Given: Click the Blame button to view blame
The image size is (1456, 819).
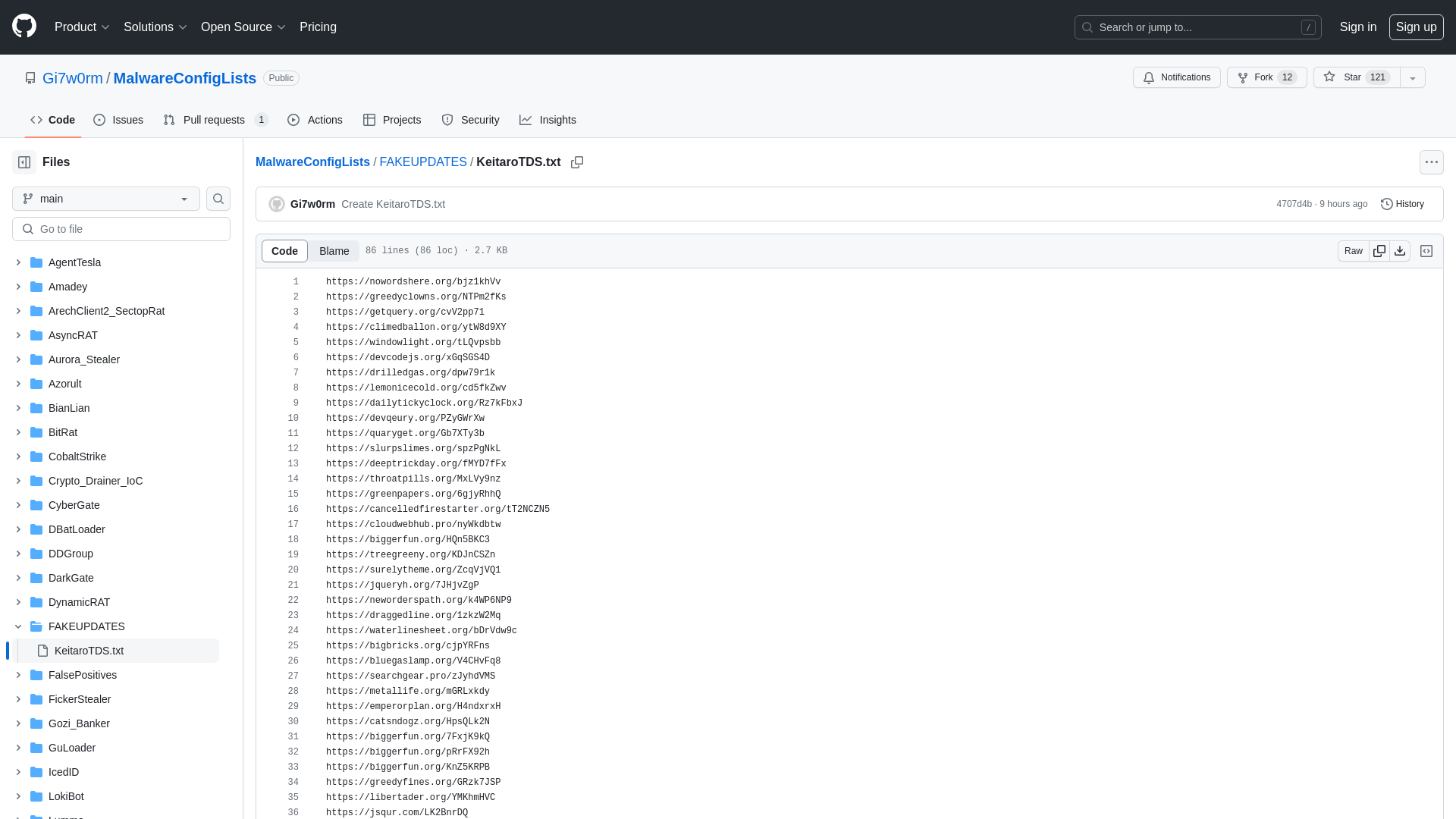Looking at the screenshot, I should coord(334,251).
